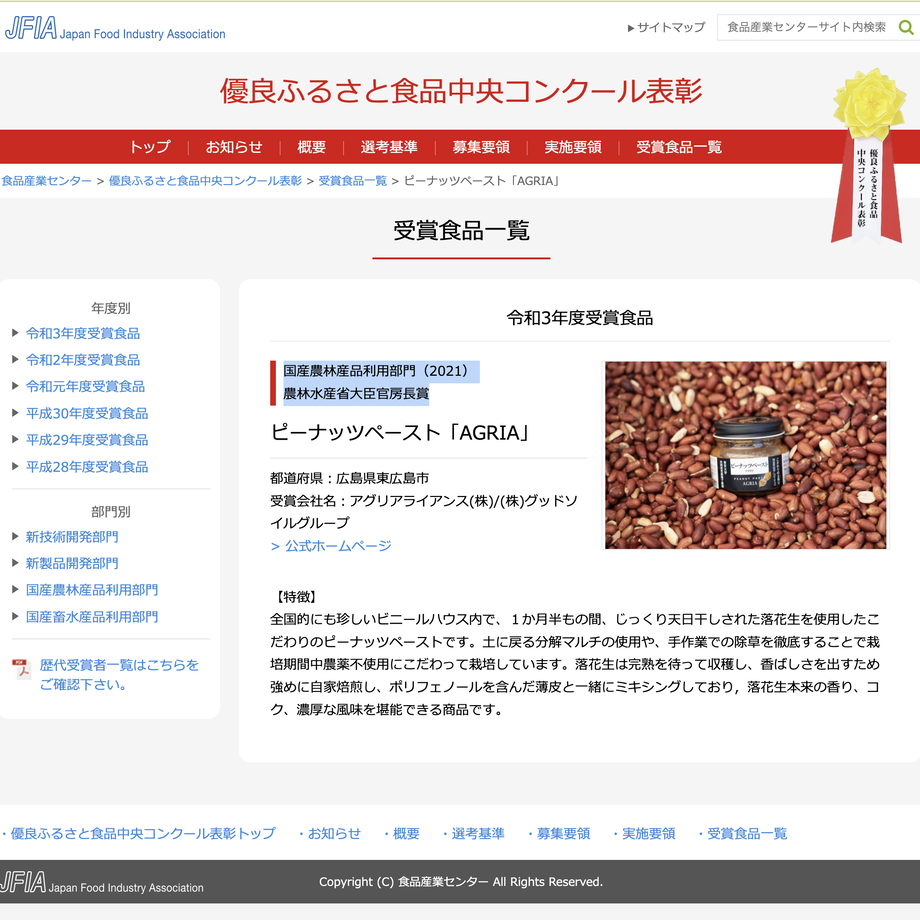920x920 pixels.
Task: Click the 年度別 sidebar section label
Action: pyautogui.click(x=111, y=308)
